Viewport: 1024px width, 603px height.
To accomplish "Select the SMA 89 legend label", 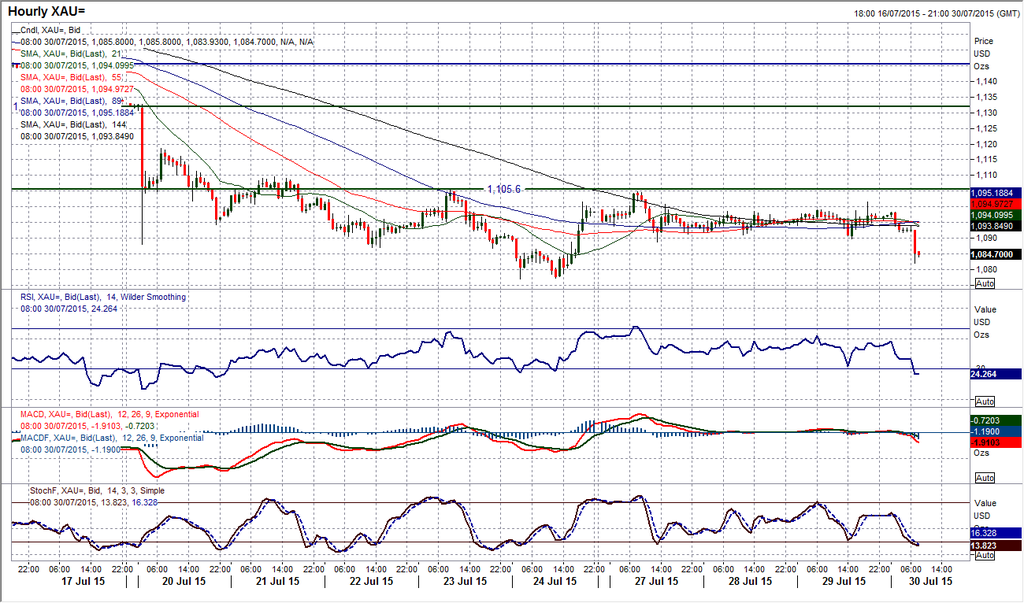I will [x=72, y=101].
